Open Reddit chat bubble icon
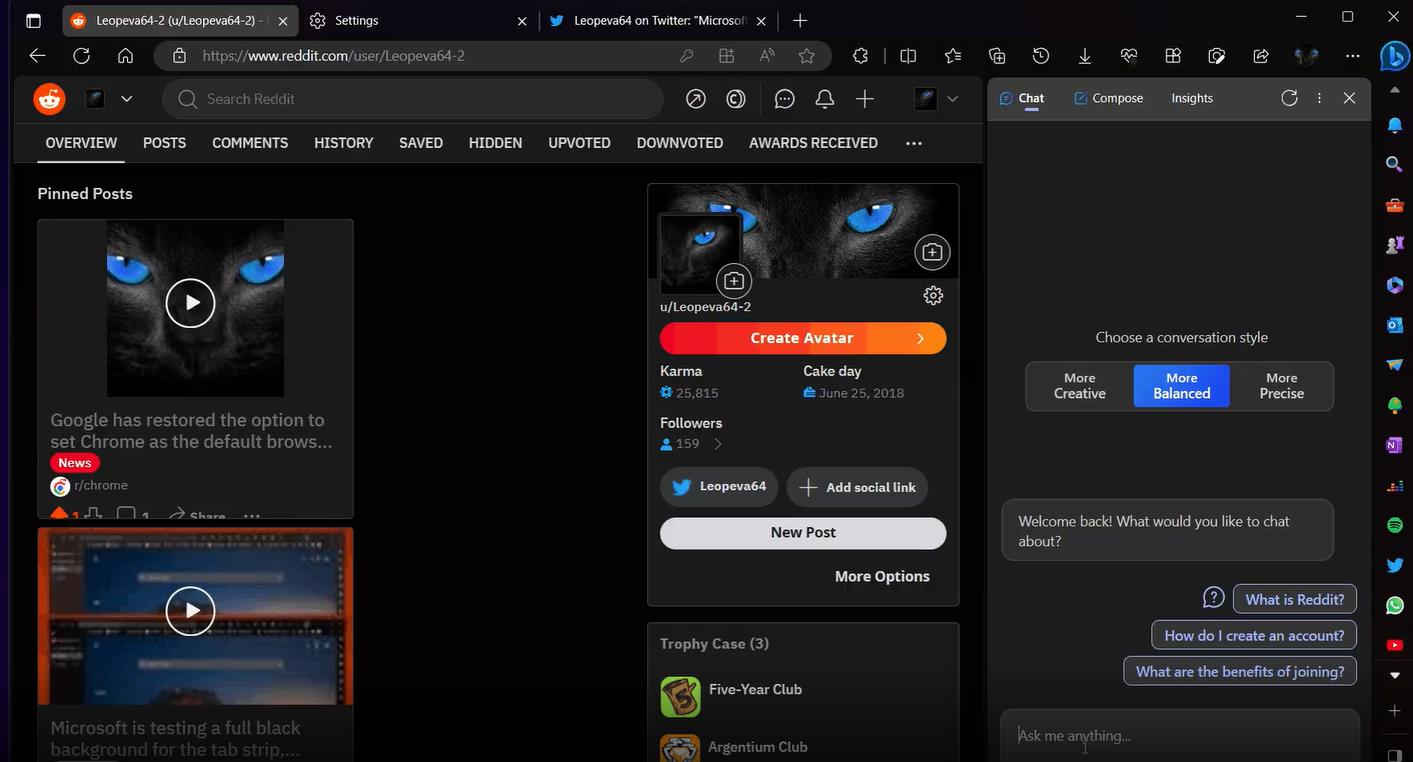The height and width of the screenshot is (762, 1413). [785, 99]
